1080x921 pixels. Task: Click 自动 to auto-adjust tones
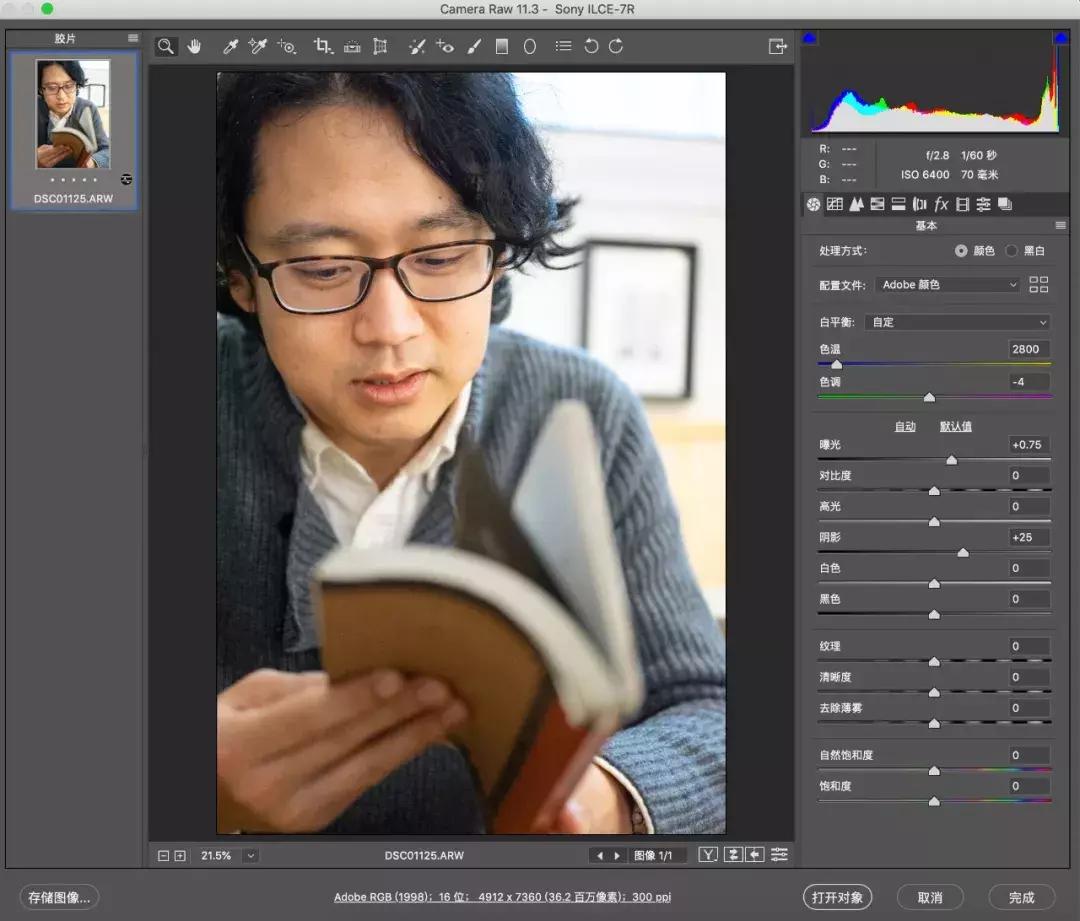pyautogui.click(x=904, y=425)
